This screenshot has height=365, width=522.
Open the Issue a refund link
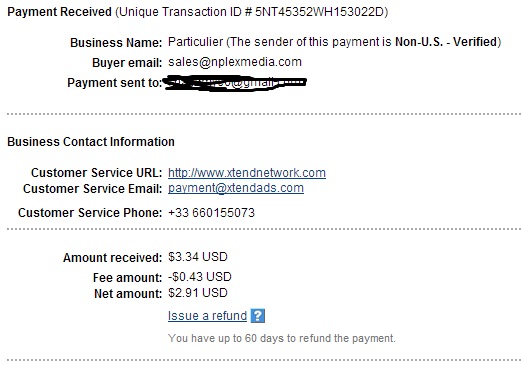point(207,316)
